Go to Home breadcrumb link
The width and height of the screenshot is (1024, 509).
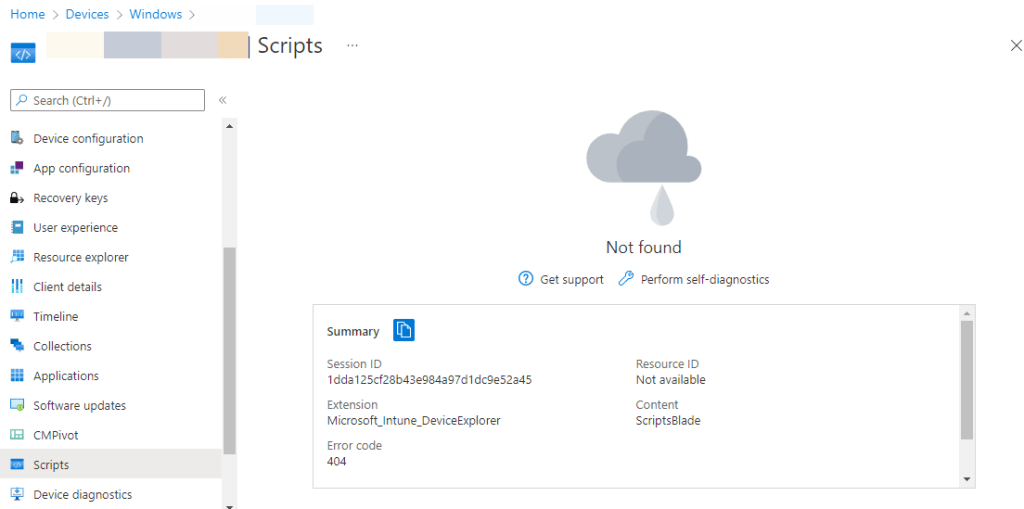(x=27, y=14)
